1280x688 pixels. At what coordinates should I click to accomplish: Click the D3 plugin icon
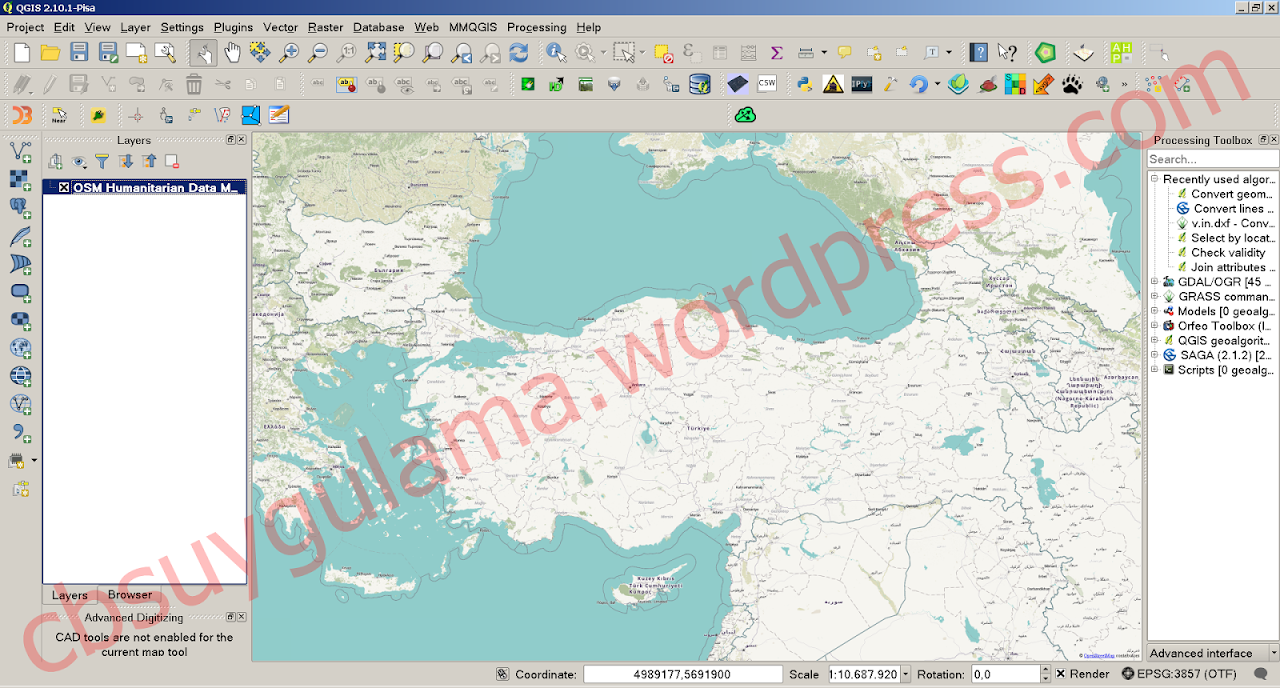click(x=21, y=115)
